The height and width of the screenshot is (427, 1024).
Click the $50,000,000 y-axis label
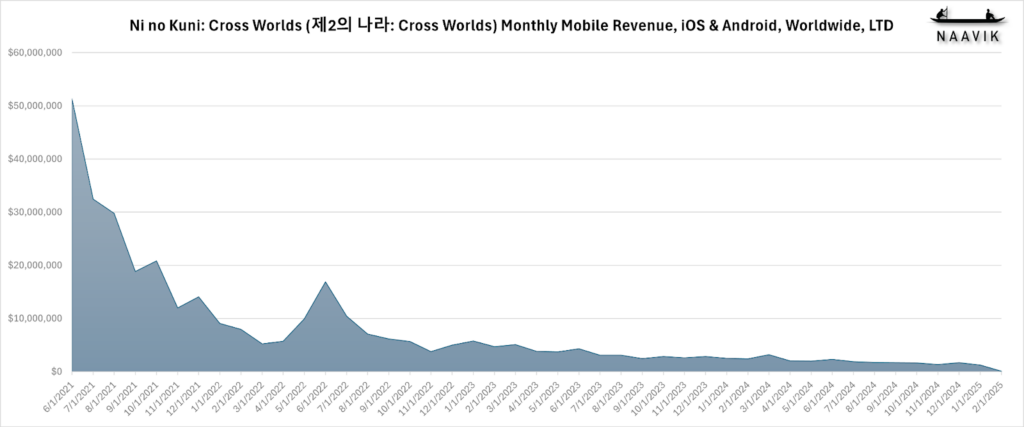tap(35, 105)
